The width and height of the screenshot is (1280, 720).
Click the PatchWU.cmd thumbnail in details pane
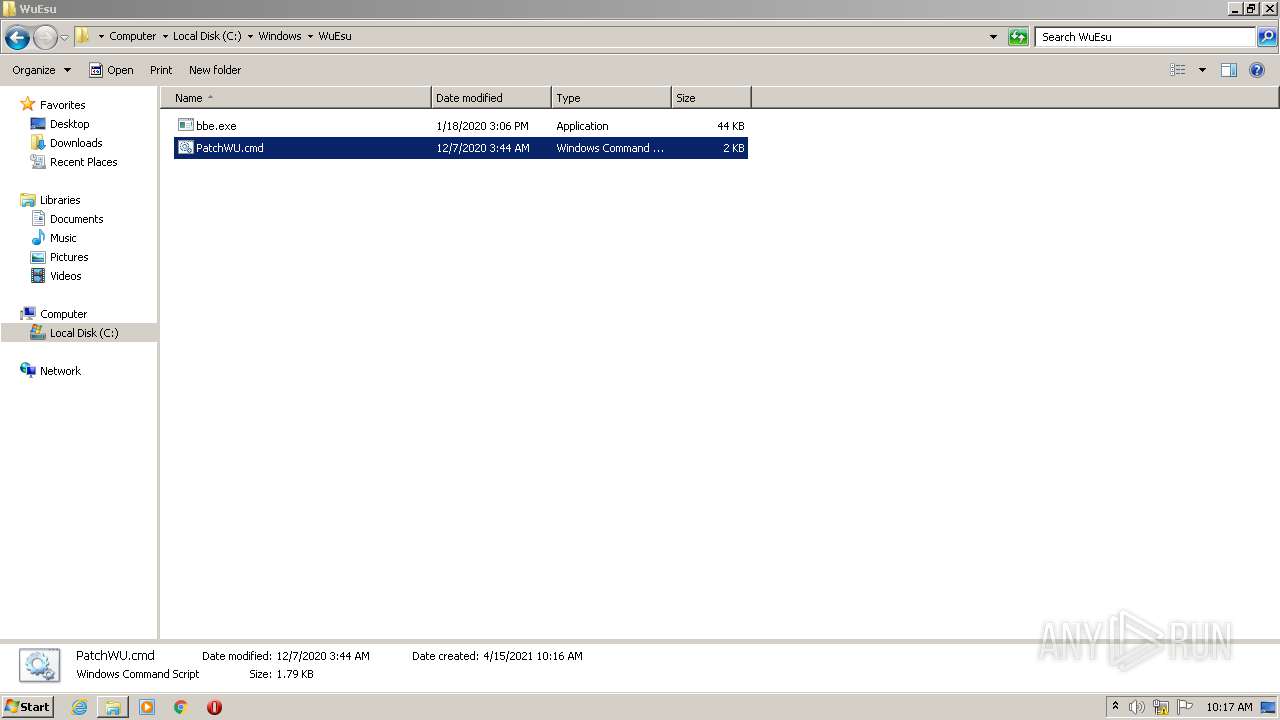[x=39, y=665]
